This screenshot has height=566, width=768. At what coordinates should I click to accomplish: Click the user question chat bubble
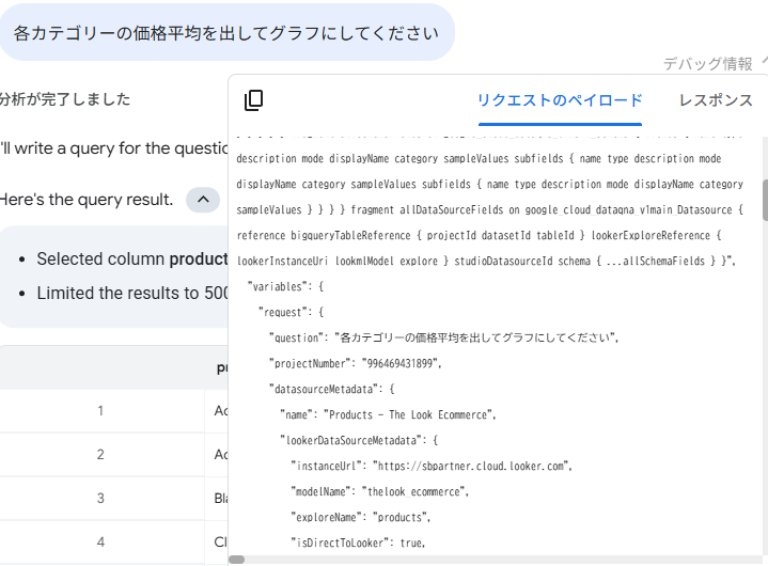point(226,32)
